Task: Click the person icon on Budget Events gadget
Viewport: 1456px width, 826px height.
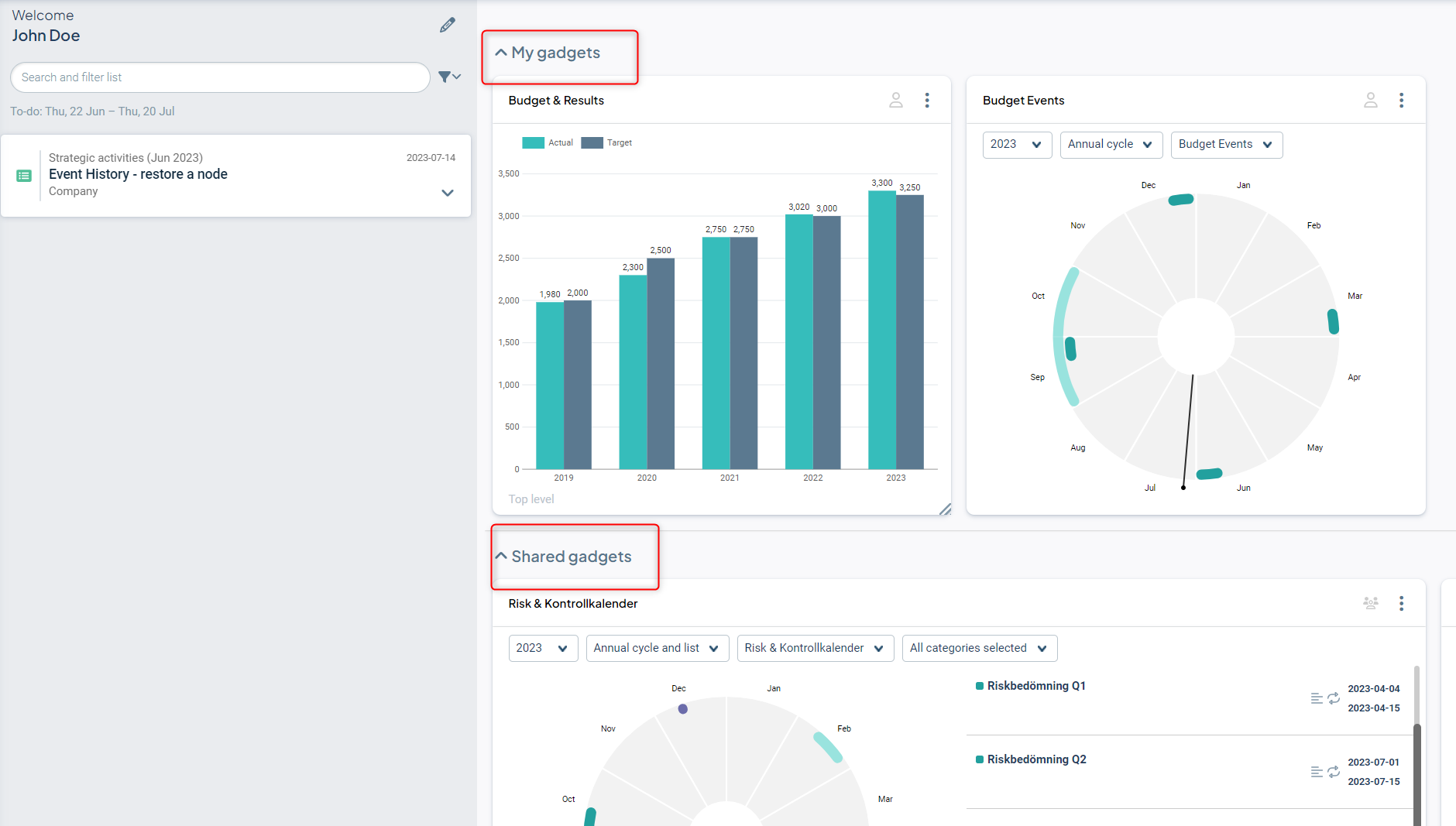Action: tap(1371, 100)
